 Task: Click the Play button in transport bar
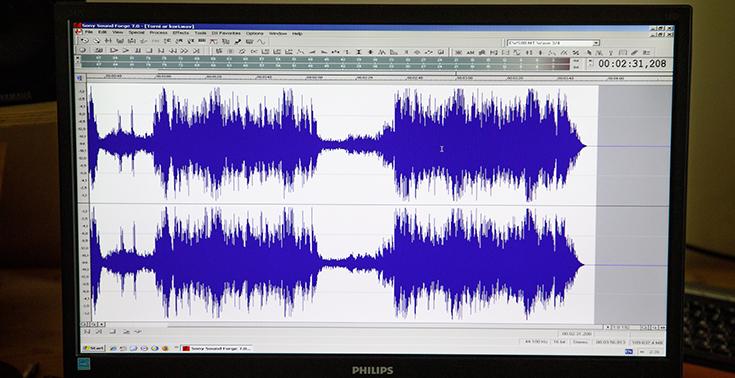[x=126, y=50]
